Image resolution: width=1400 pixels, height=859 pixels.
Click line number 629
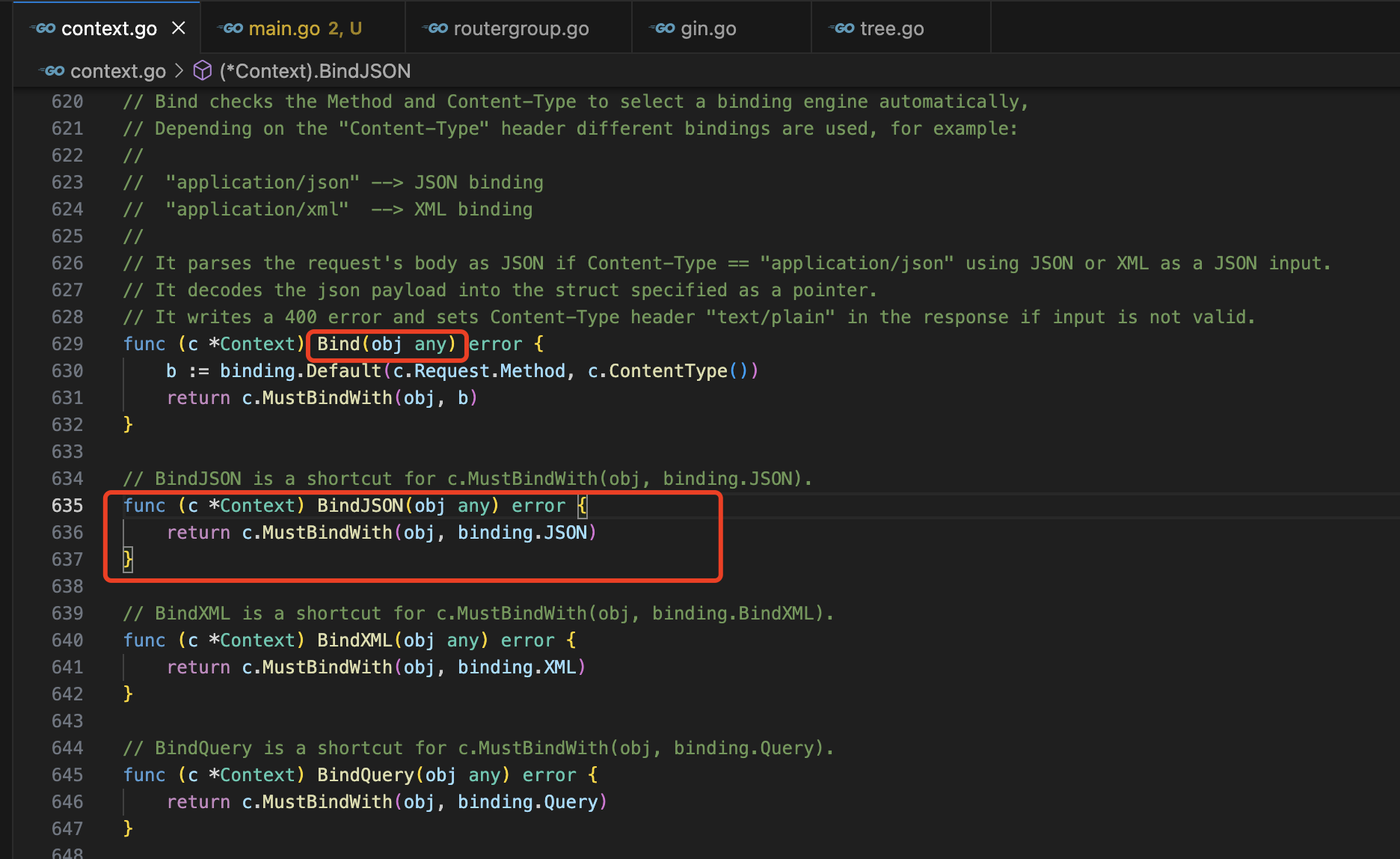click(67, 344)
